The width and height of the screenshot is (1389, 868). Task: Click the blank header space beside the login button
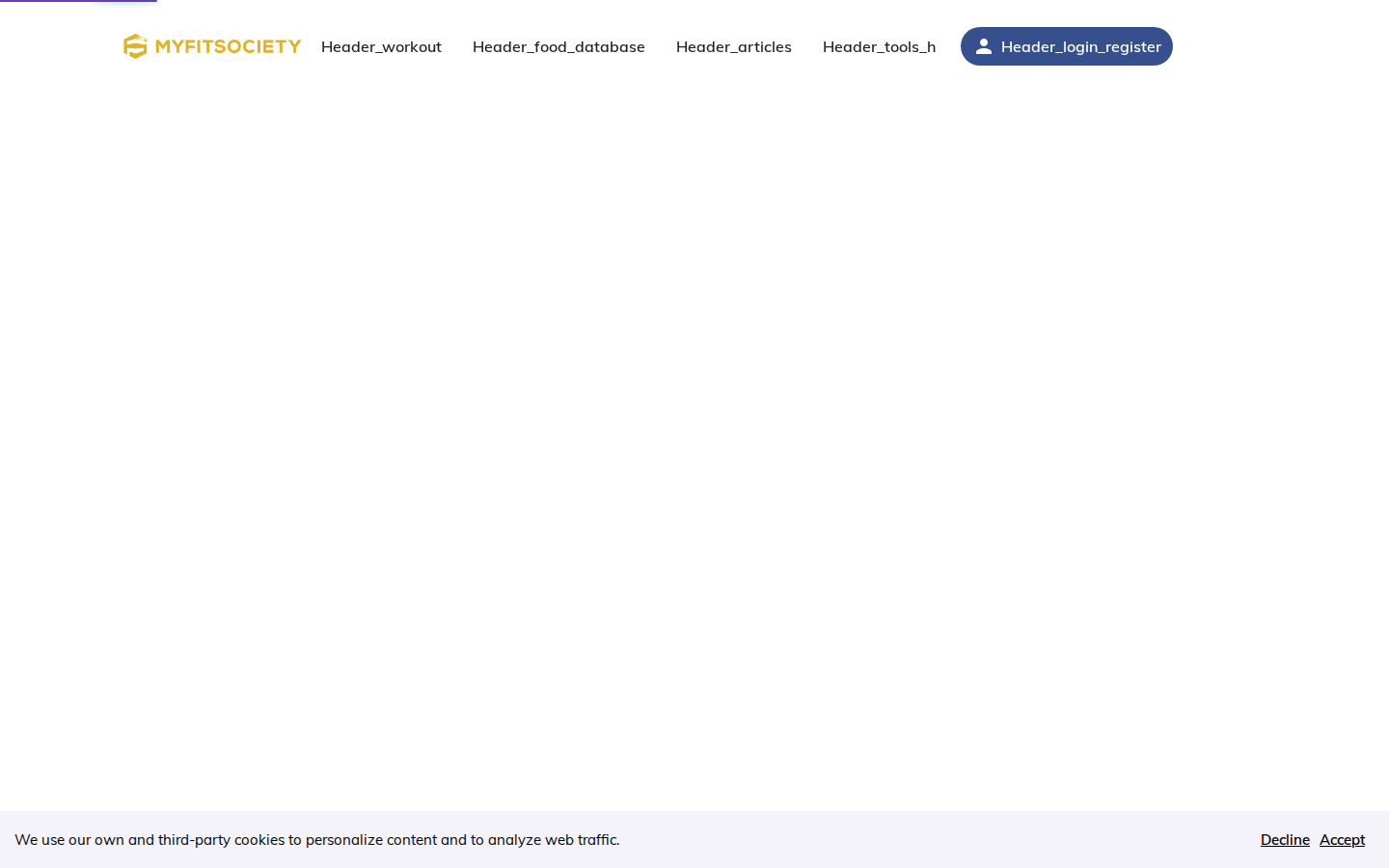[1273, 46]
